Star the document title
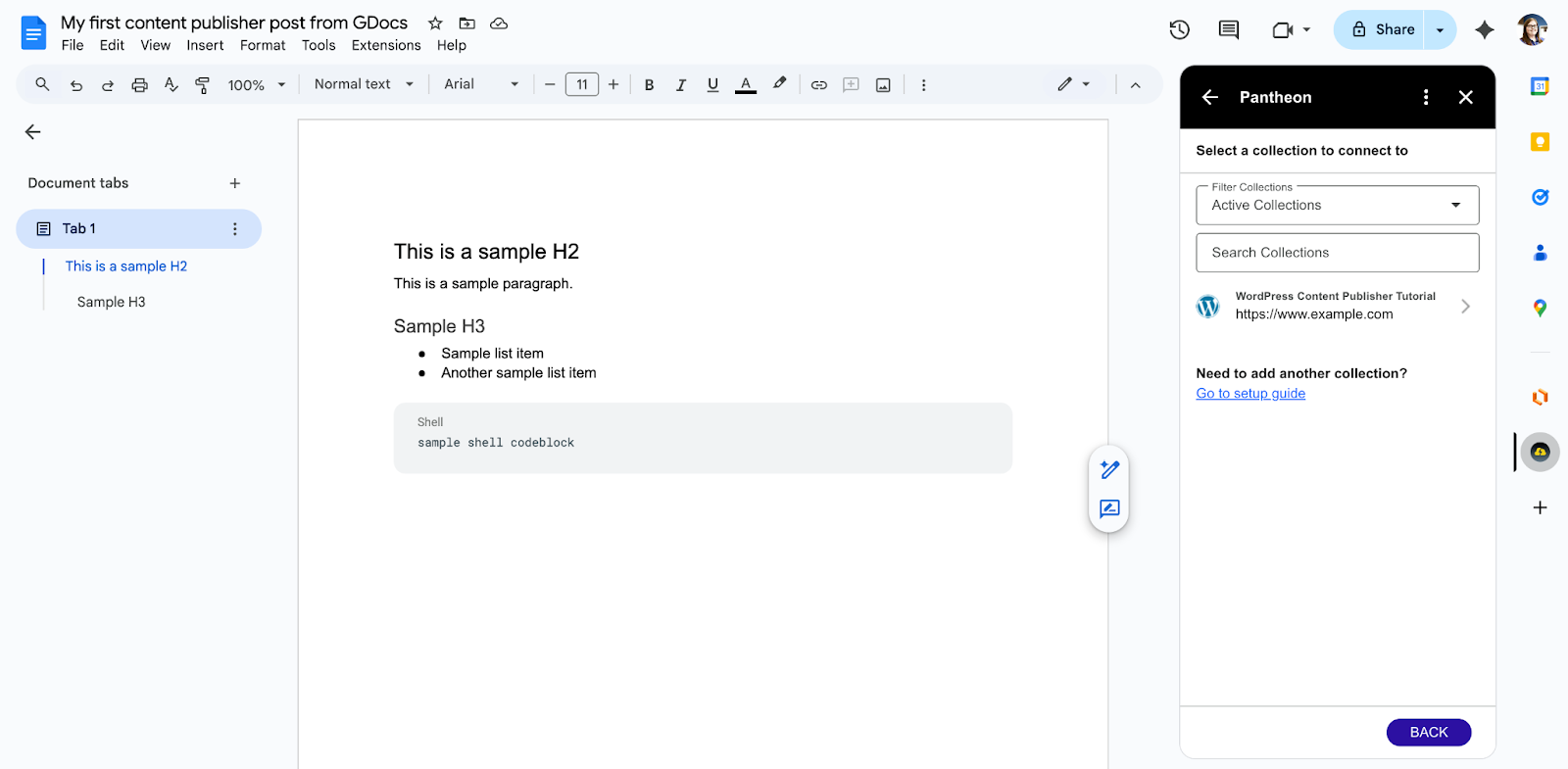The height and width of the screenshot is (769, 1568). tap(435, 24)
